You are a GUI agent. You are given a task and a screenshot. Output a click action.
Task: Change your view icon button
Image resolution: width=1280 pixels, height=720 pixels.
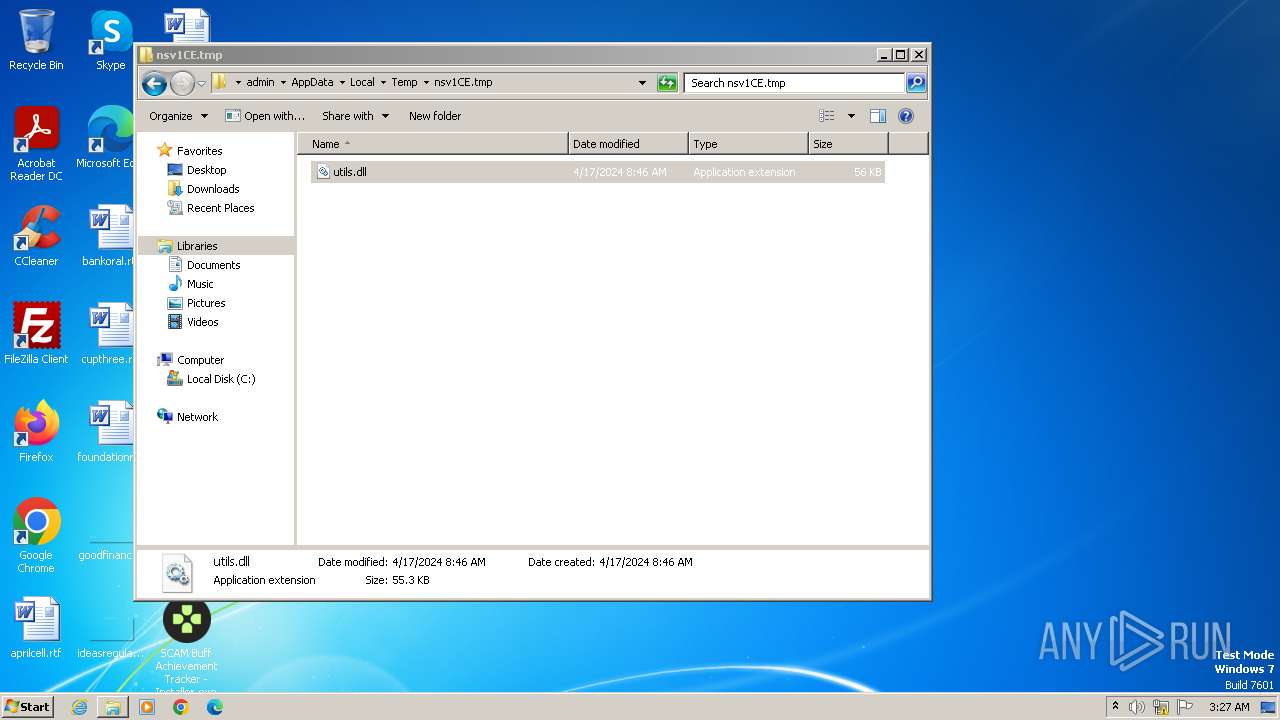(827, 116)
